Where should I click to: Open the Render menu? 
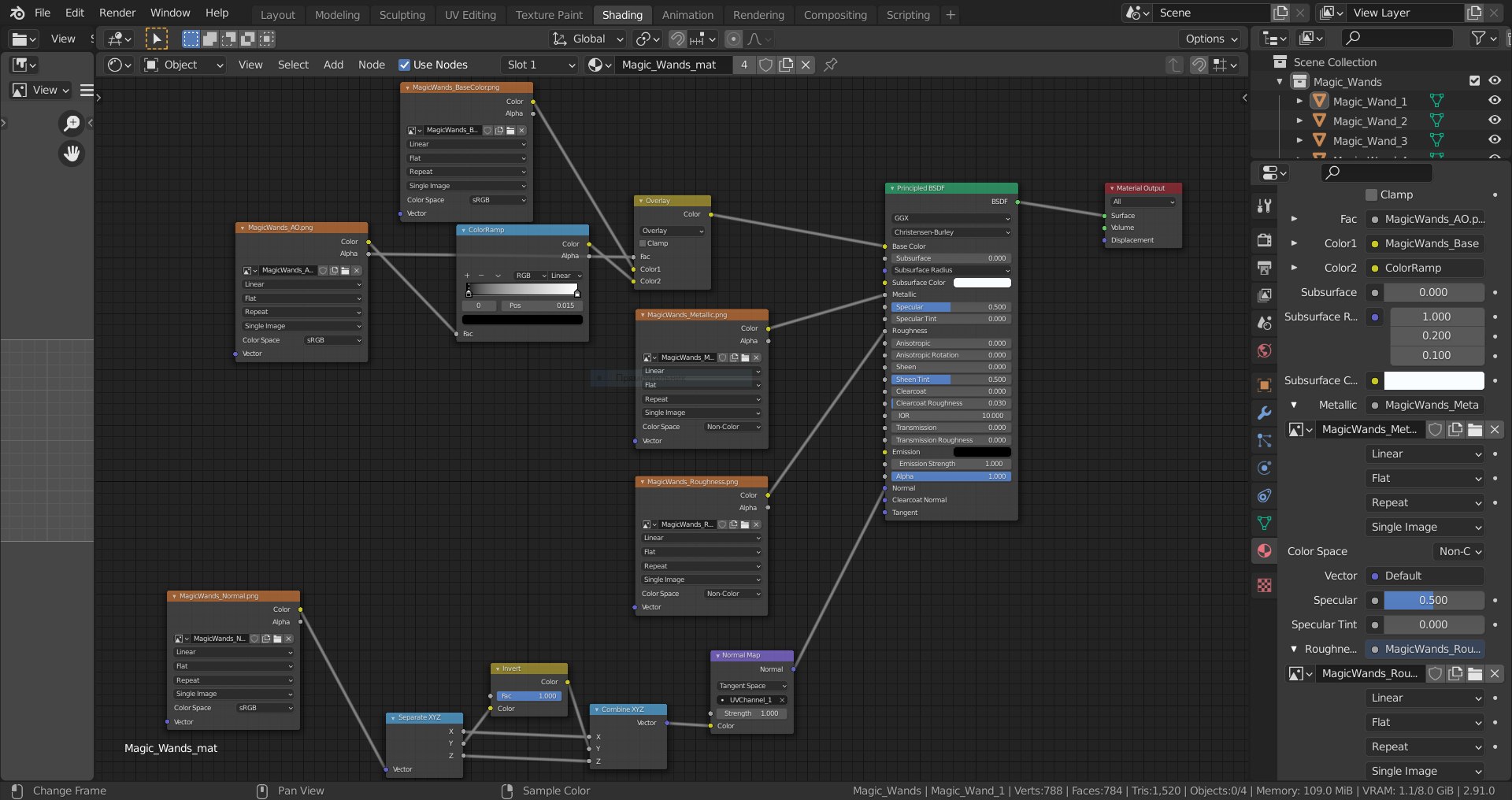pyautogui.click(x=117, y=13)
